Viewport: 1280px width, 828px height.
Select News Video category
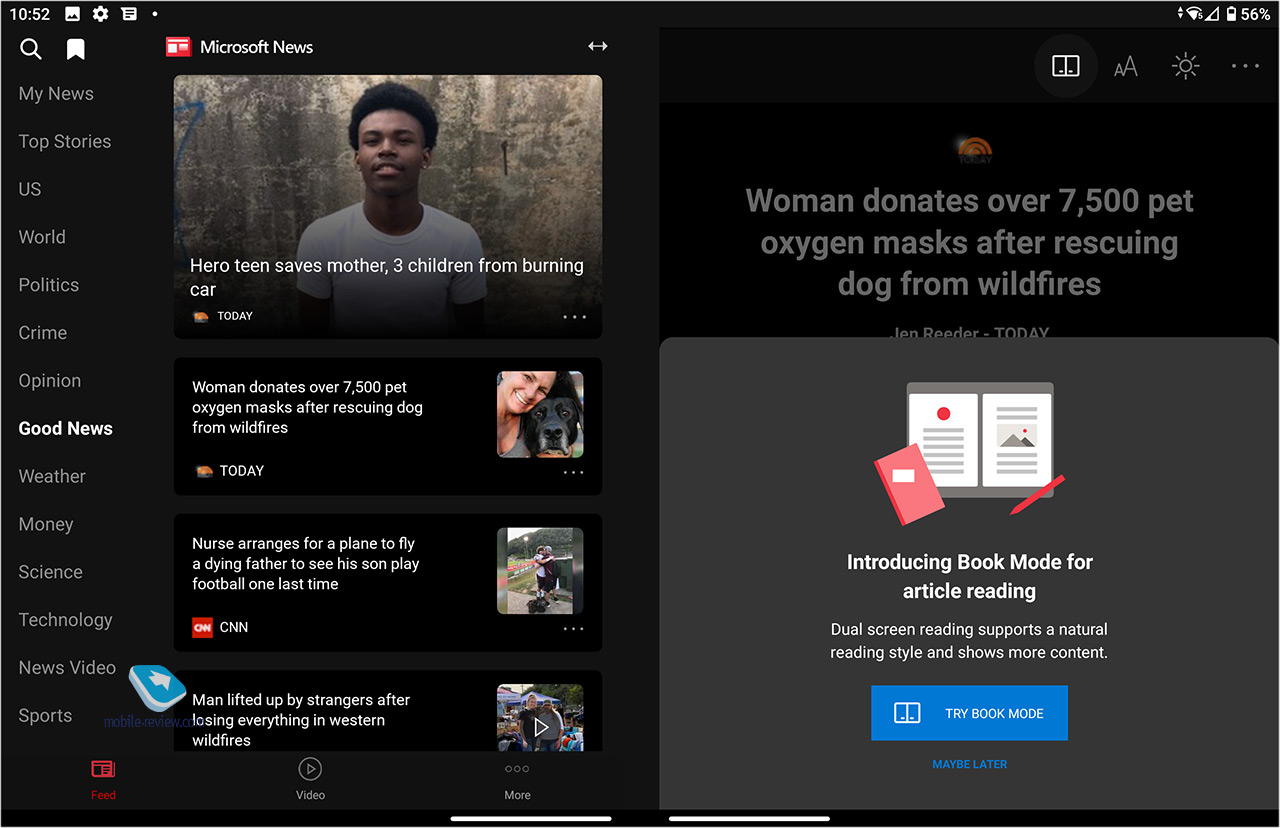pos(67,668)
